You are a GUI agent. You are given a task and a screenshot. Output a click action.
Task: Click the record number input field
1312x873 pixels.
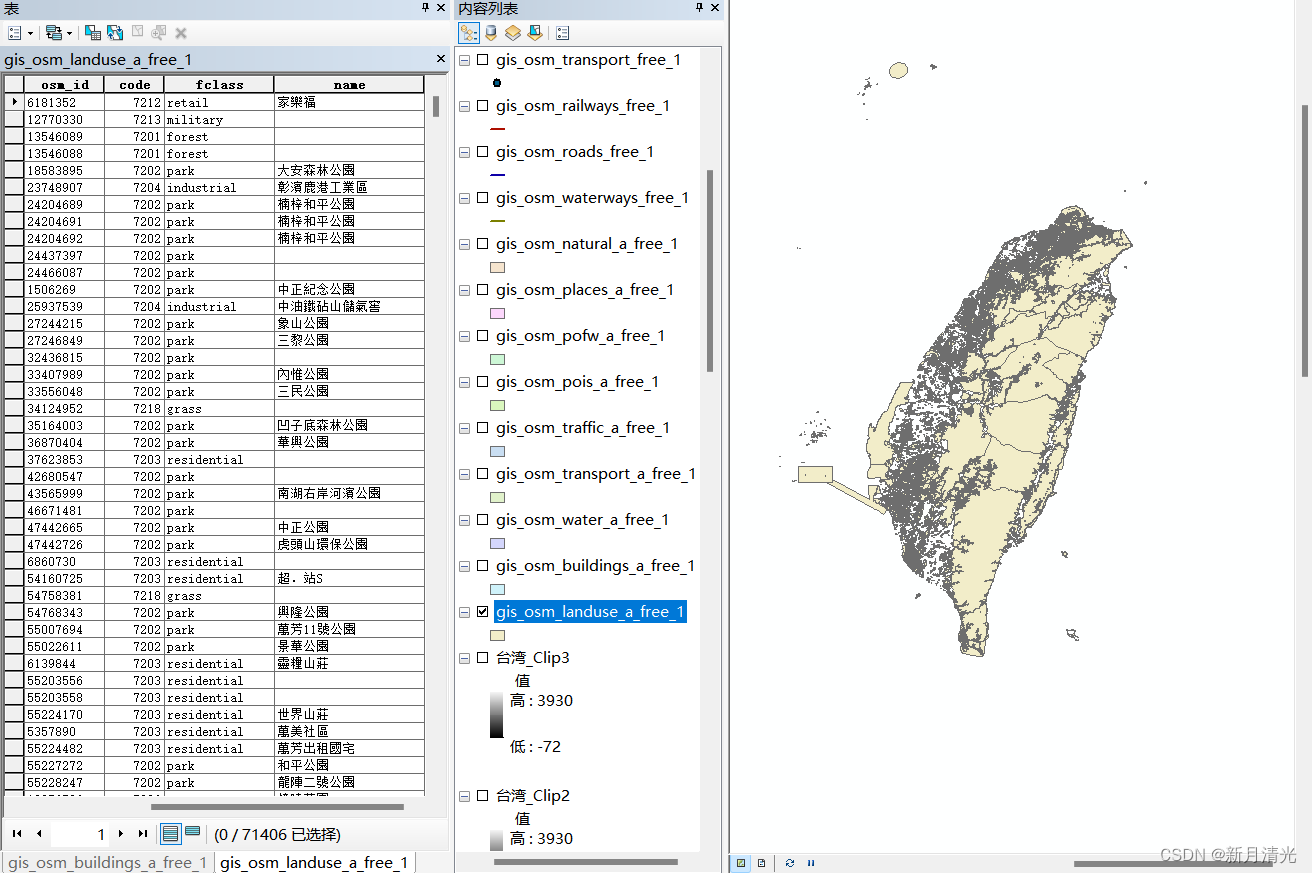(80, 833)
